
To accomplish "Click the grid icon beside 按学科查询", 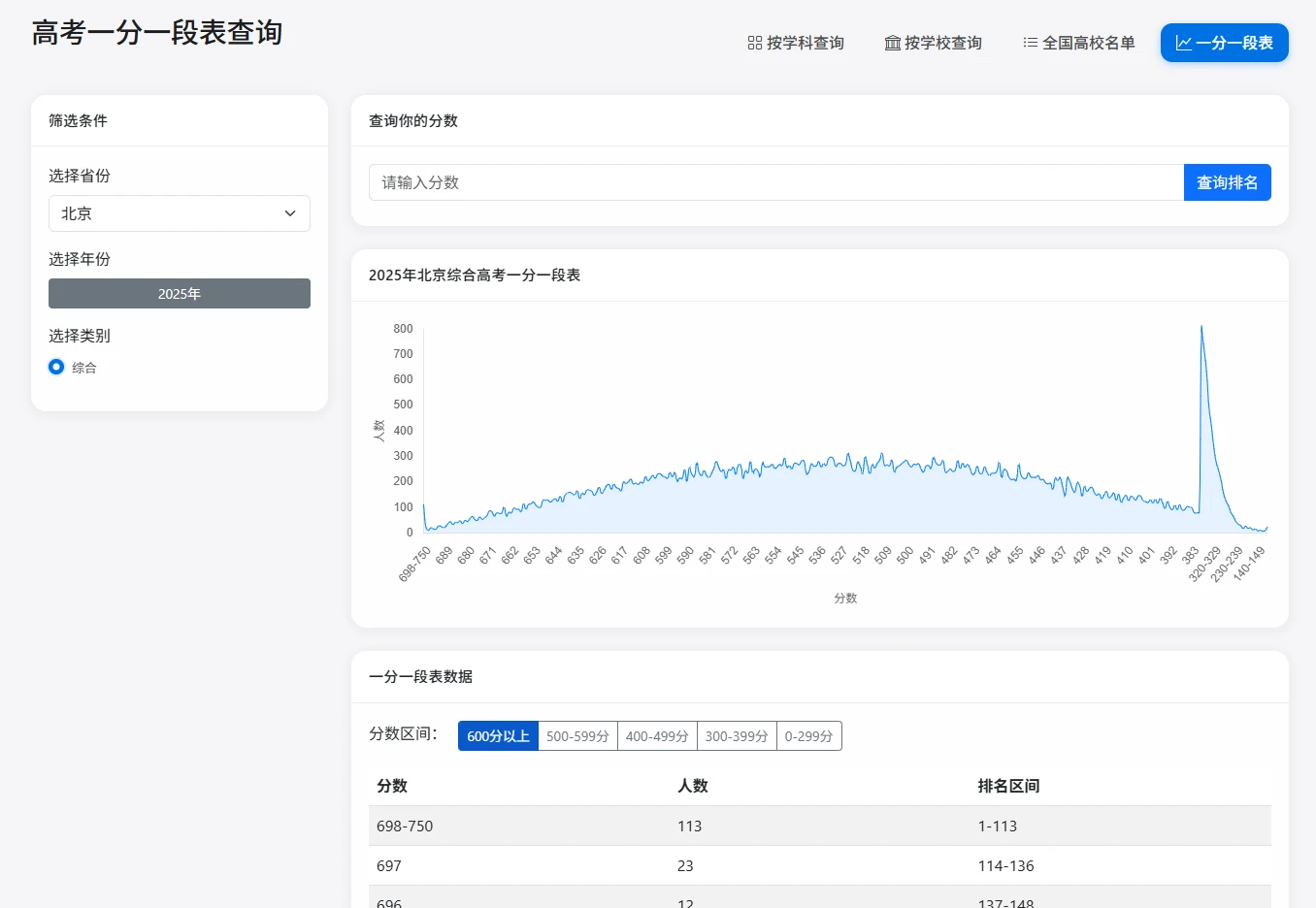I will (x=754, y=43).
